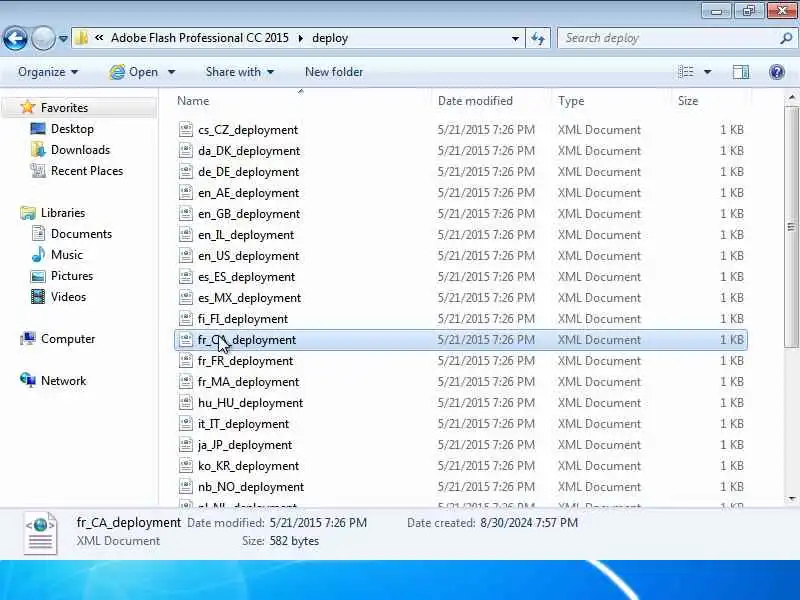This screenshot has width=800, height=600.
Task: Change view with the view icon
Action: pyautogui.click(x=686, y=72)
